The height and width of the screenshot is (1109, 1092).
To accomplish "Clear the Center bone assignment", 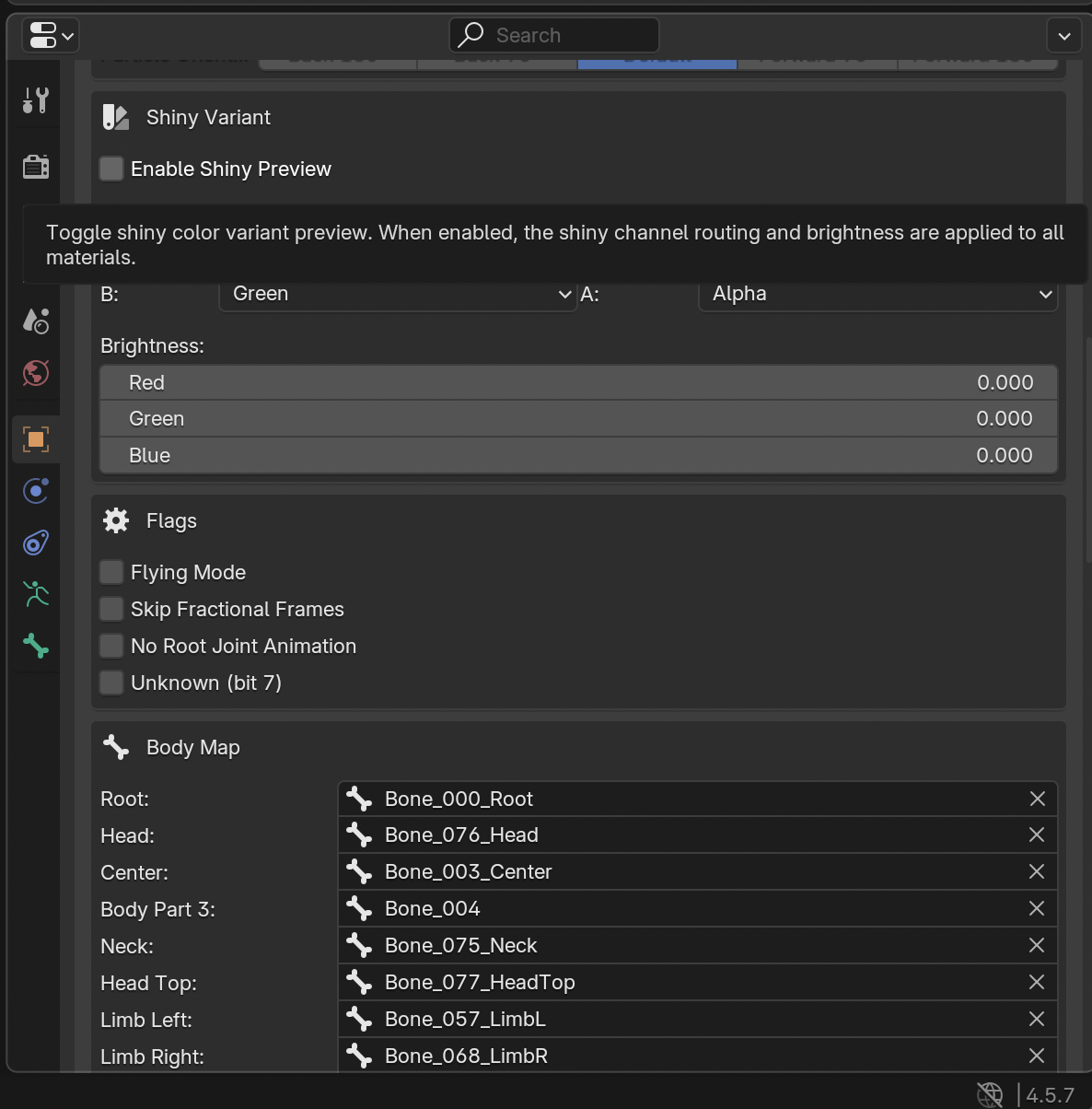I will [1037, 871].
